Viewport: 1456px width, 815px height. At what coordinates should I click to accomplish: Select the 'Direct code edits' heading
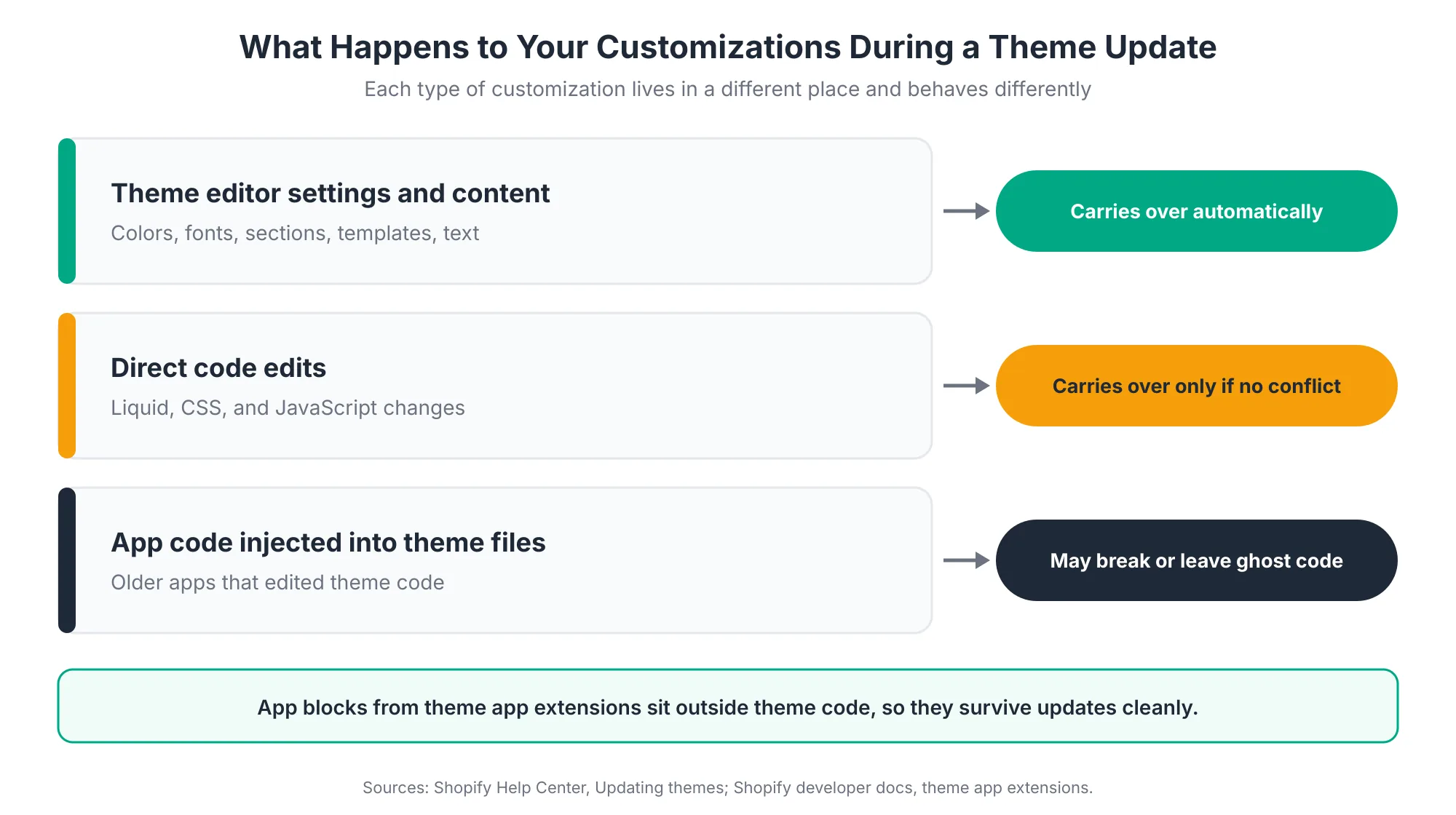pyautogui.click(x=218, y=368)
